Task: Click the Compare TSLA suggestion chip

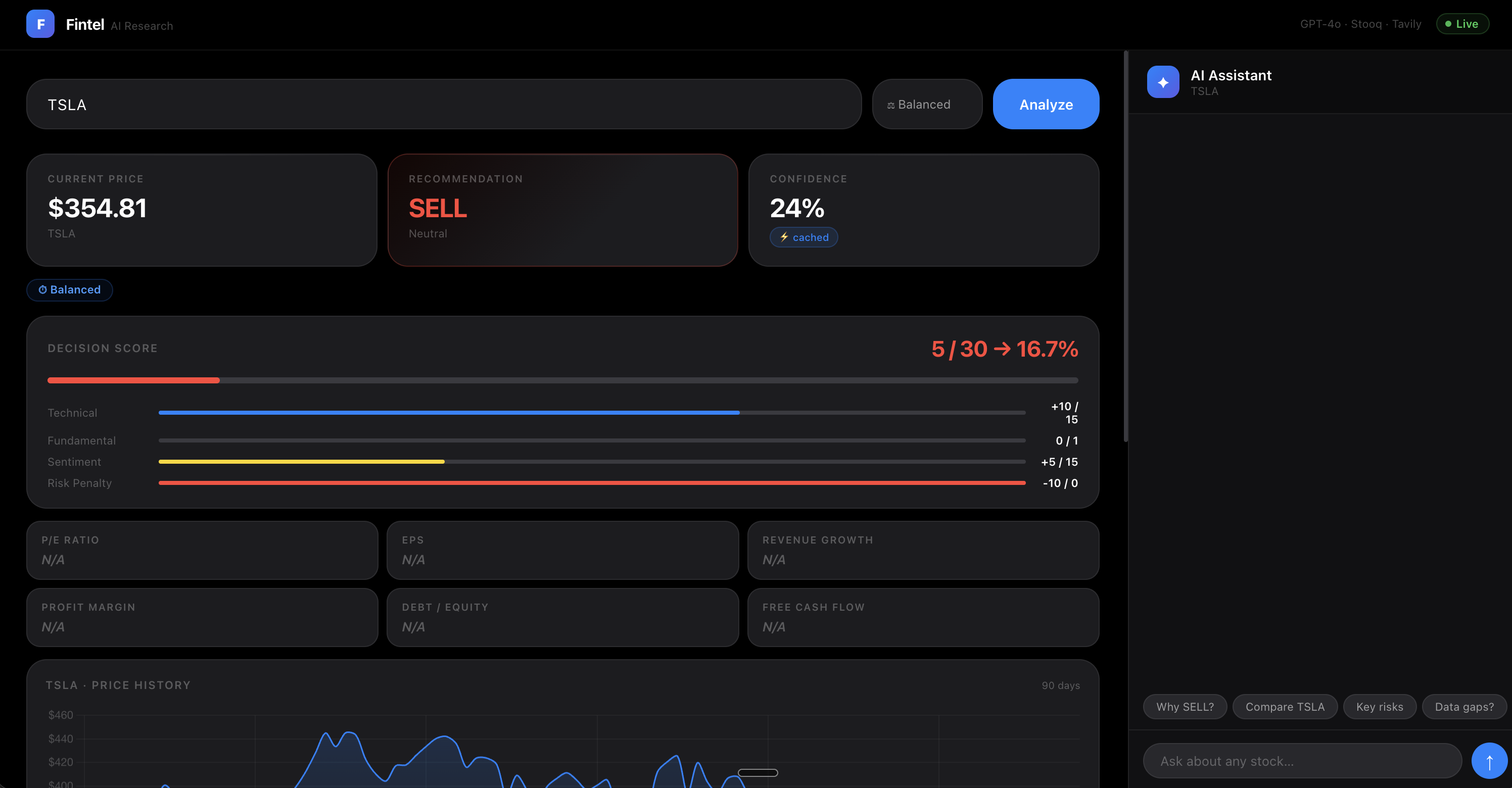Action: tap(1285, 707)
